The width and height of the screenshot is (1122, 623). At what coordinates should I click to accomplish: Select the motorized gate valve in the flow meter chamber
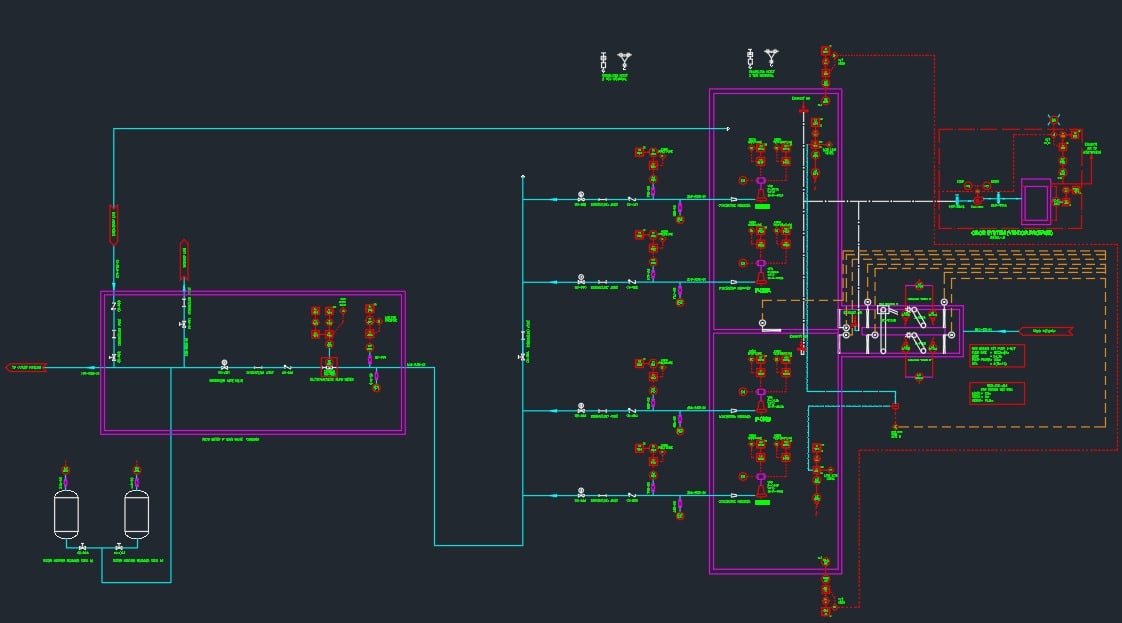[x=224, y=365]
